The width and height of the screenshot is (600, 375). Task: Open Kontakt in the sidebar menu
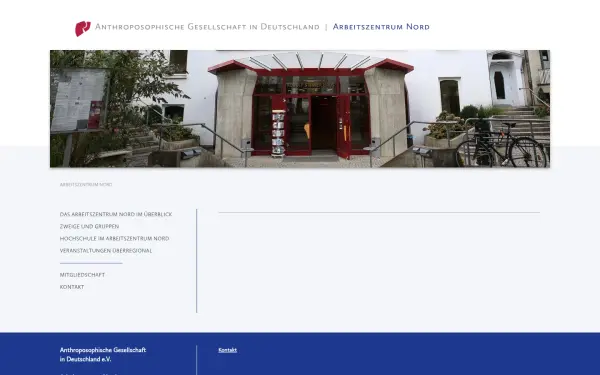coord(72,287)
